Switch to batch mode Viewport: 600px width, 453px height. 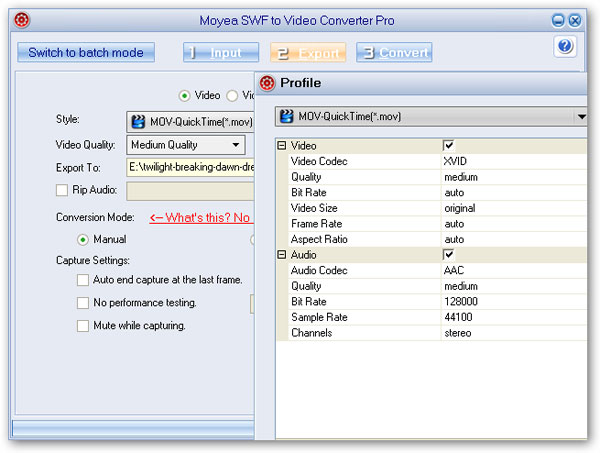(x=86, y=52)
